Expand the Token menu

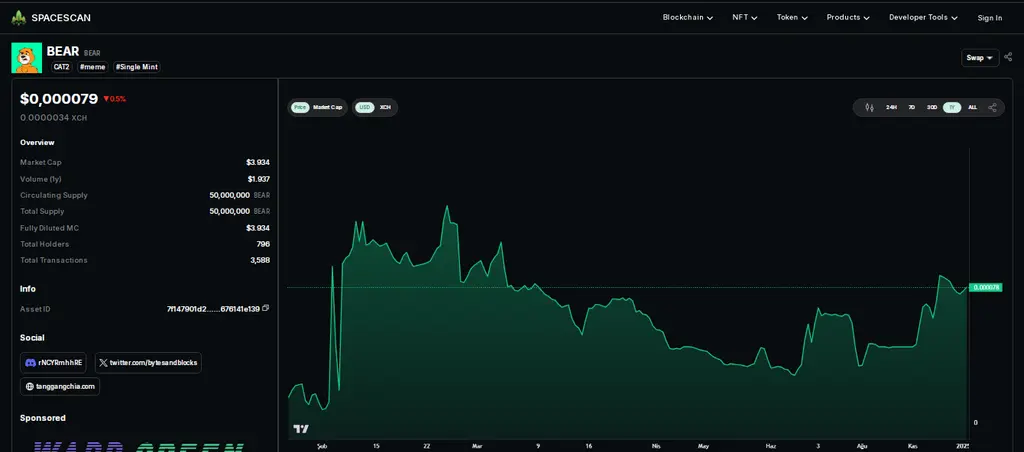click(792, 18)
